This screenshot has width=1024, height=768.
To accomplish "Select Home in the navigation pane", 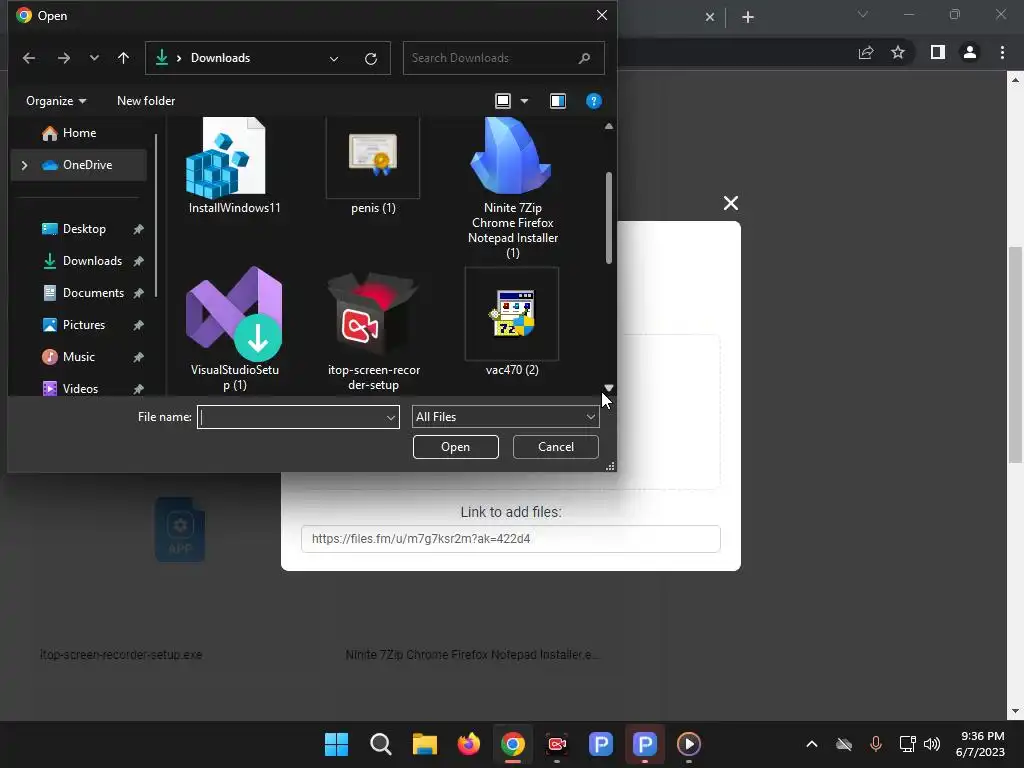I will [x=79, y=133].
